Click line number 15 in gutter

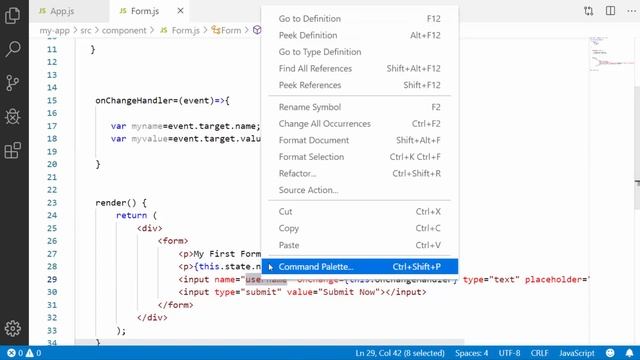pos(52,100)
